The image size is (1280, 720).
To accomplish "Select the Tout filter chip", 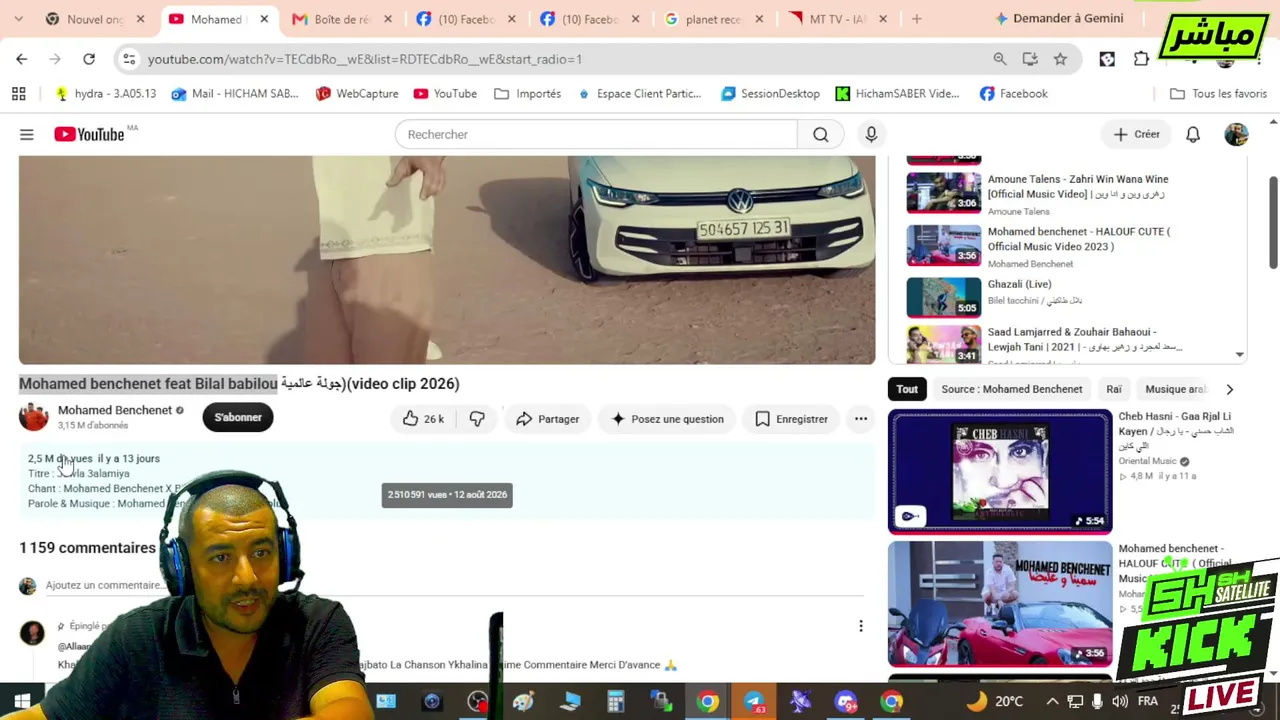I will click(x=907, y=389).
